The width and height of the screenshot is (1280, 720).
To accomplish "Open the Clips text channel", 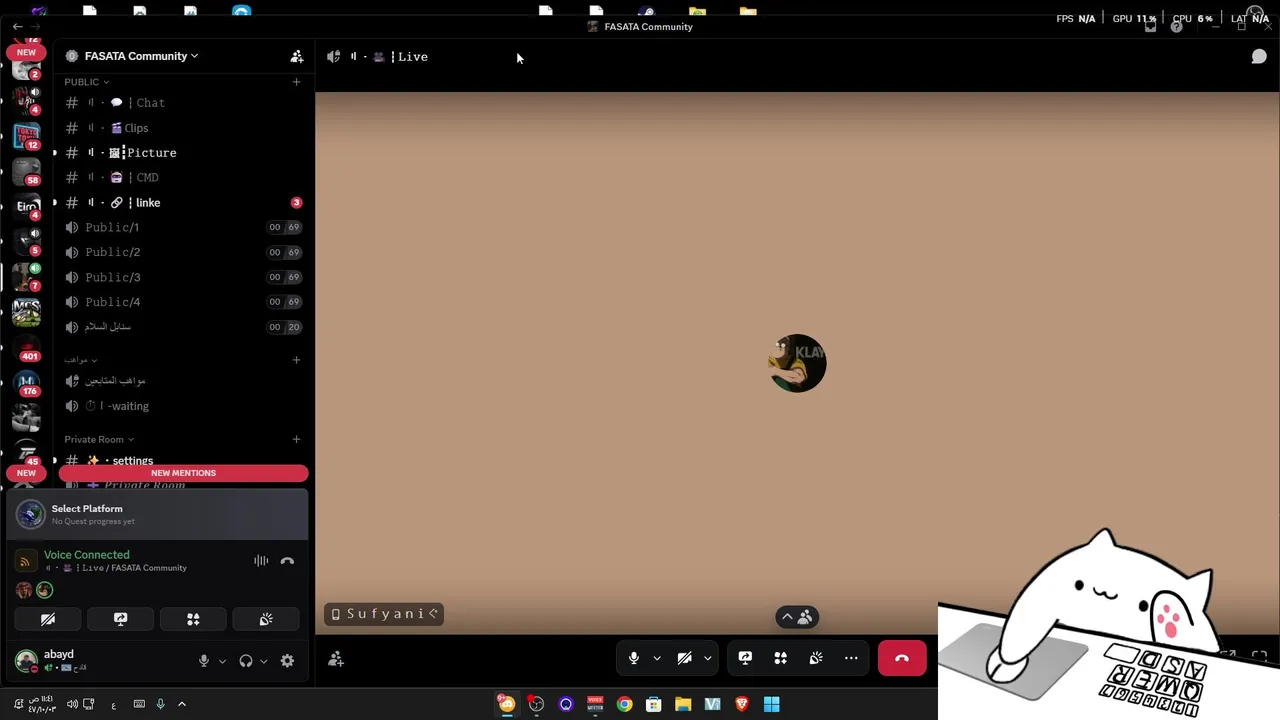I will 183,128.
